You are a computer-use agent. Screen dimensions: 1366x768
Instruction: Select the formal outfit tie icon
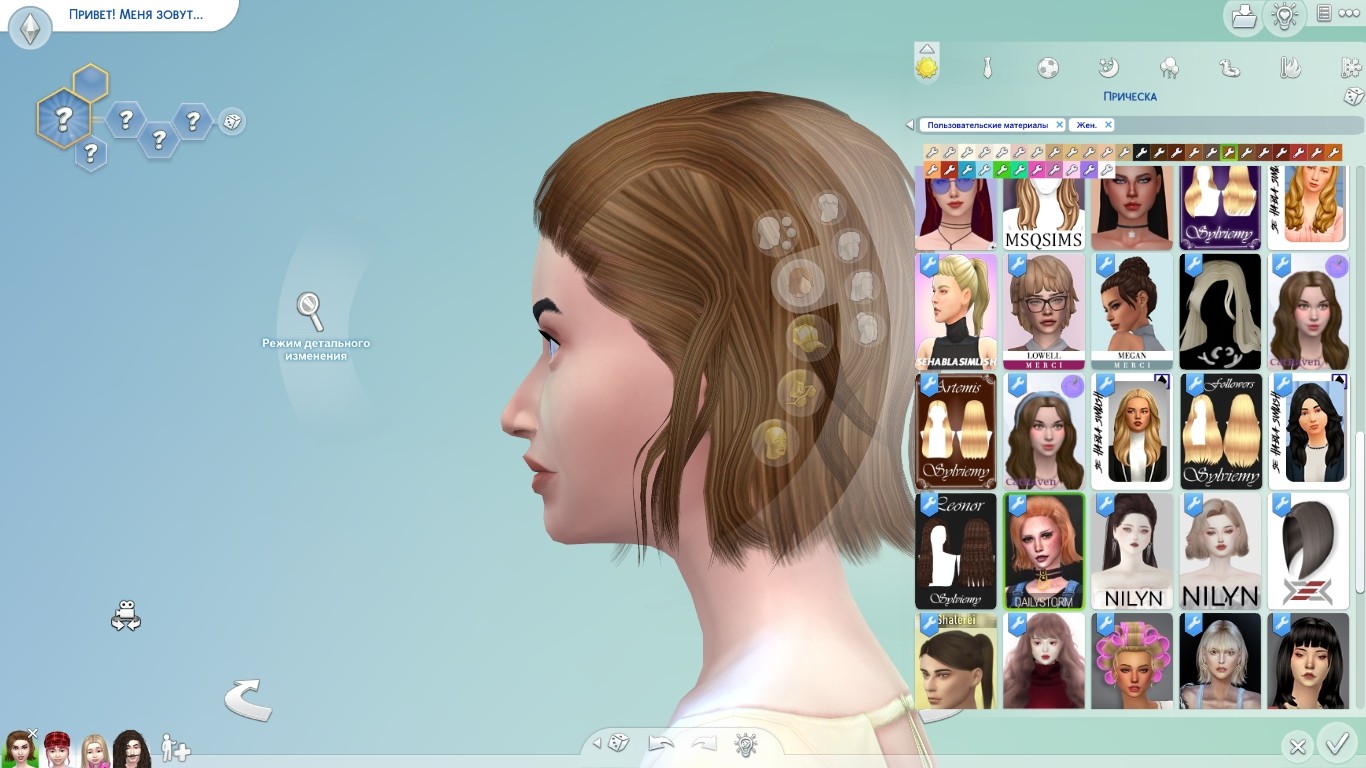click(987, 68)
